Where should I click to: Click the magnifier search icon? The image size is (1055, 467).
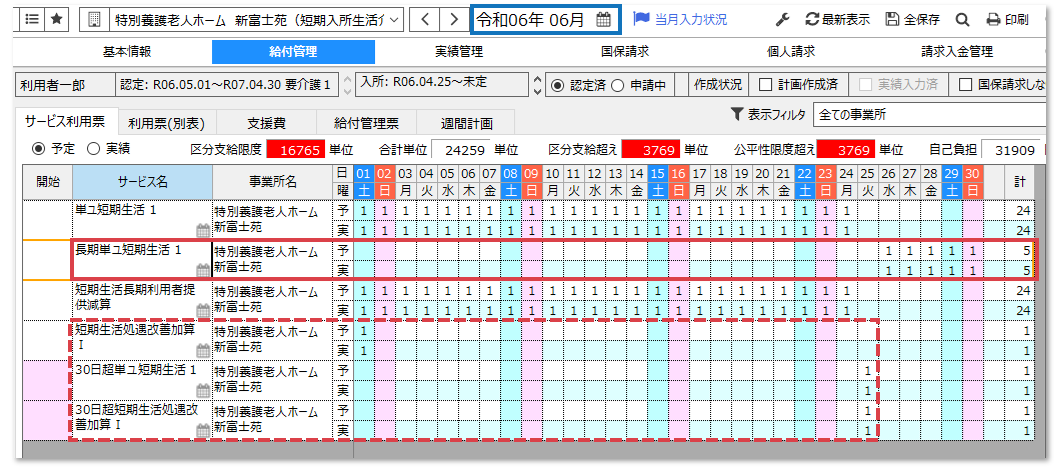point(962,20)
